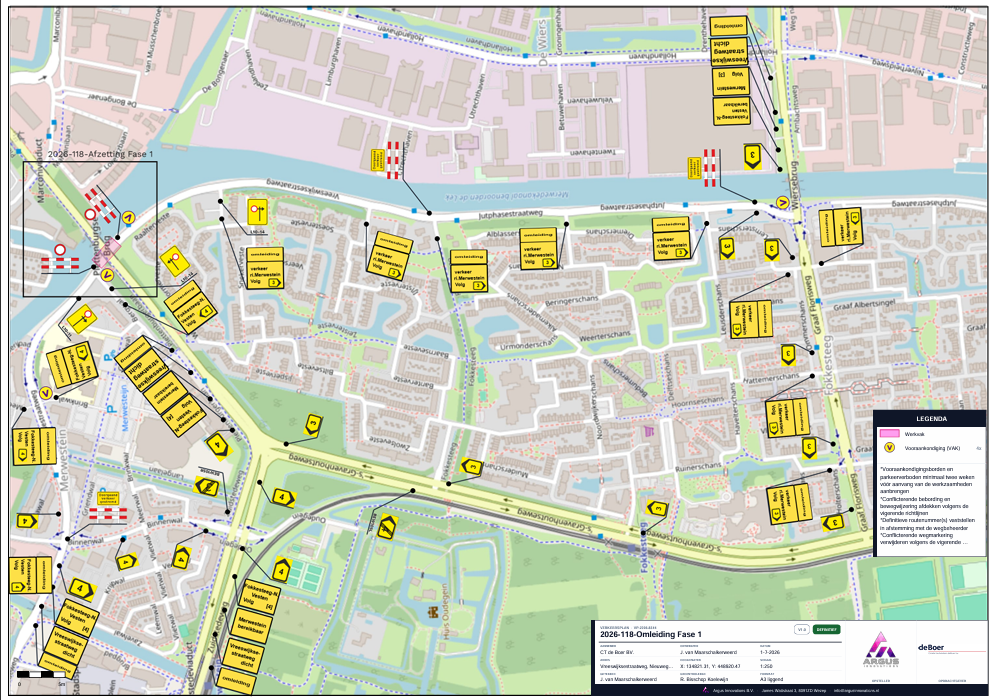Open the Argus Innovations email link in footer

[x=856, y=691]
